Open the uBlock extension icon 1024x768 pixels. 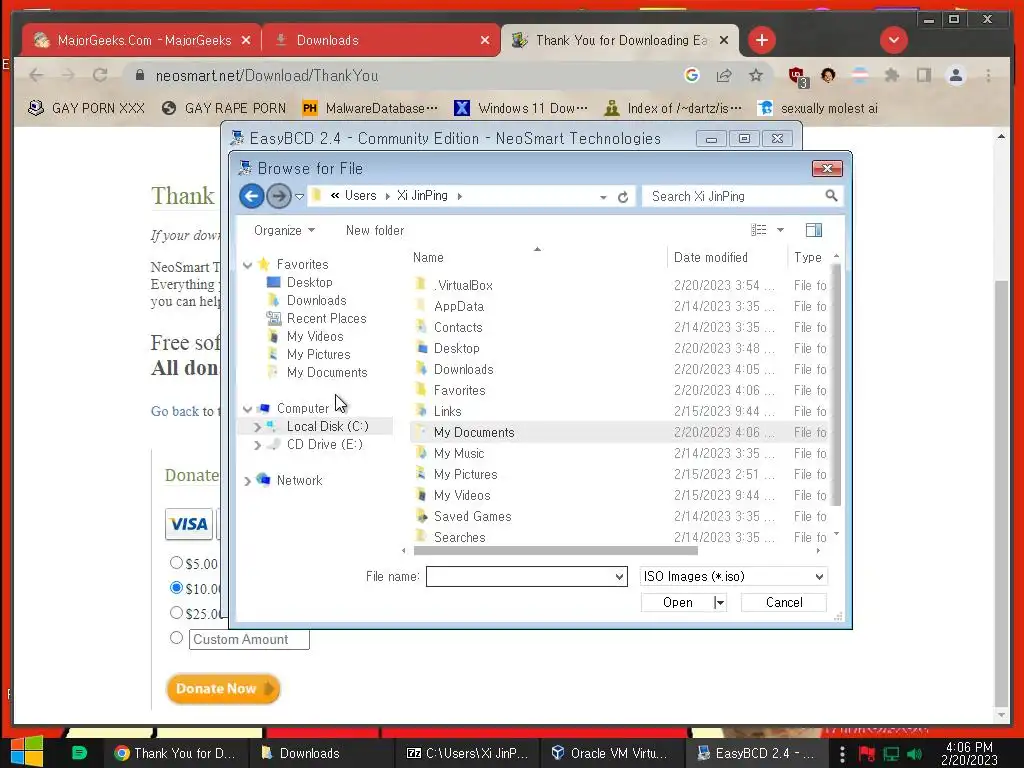click(x=797, y=76)
